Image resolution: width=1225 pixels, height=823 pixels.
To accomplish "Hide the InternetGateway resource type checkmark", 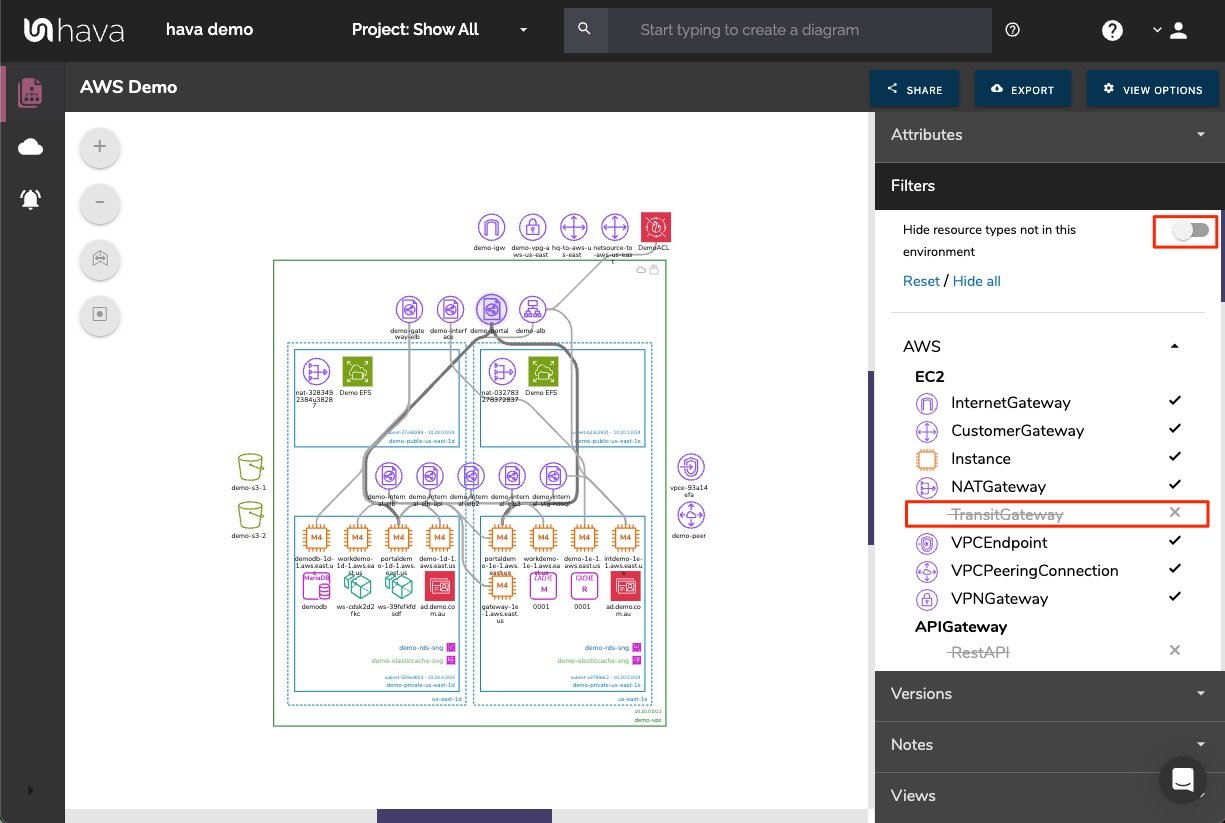I will coord(1174,401).
